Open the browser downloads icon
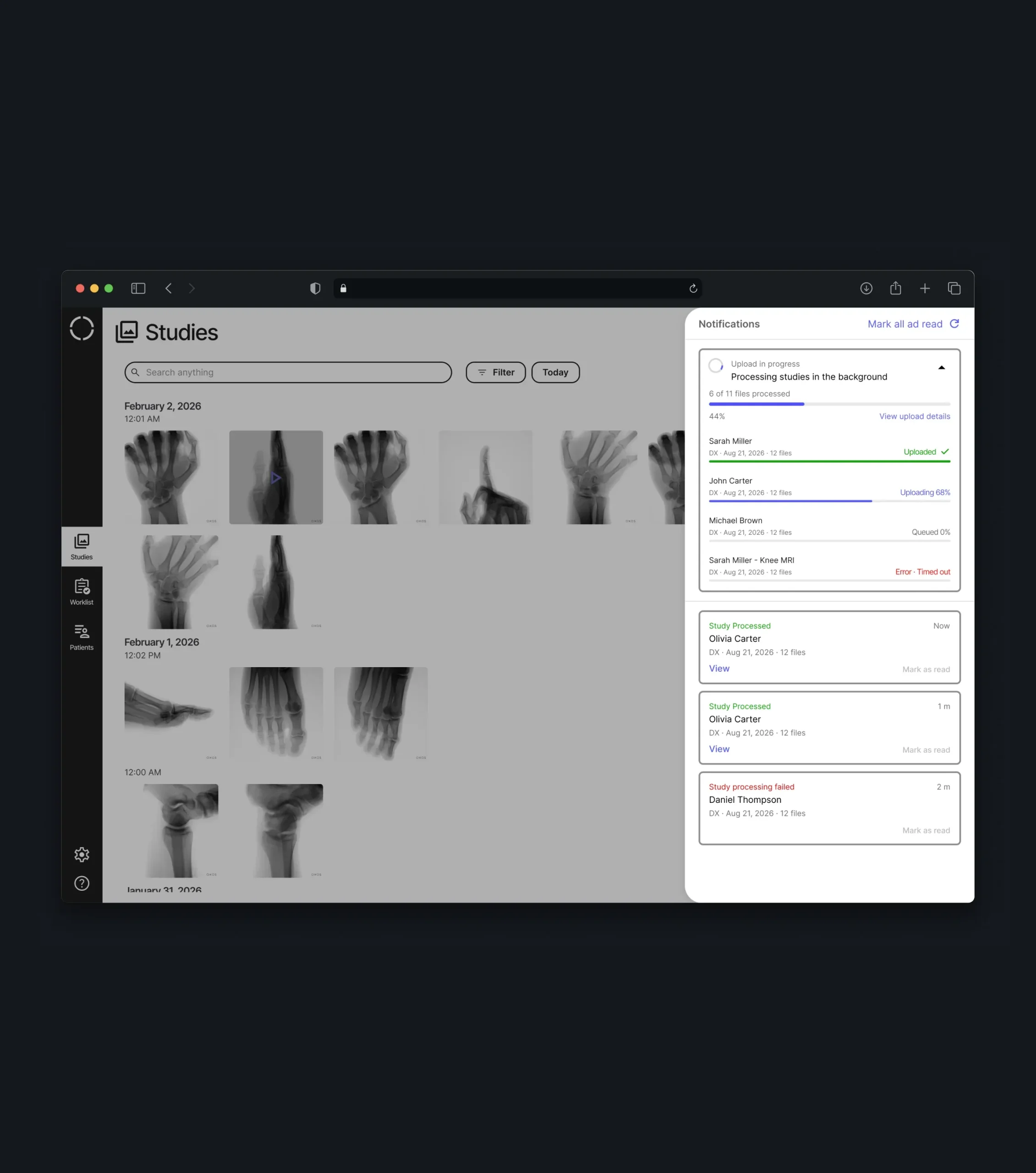The height and width of the screenshot is (1173, 1036). (866, 288)
